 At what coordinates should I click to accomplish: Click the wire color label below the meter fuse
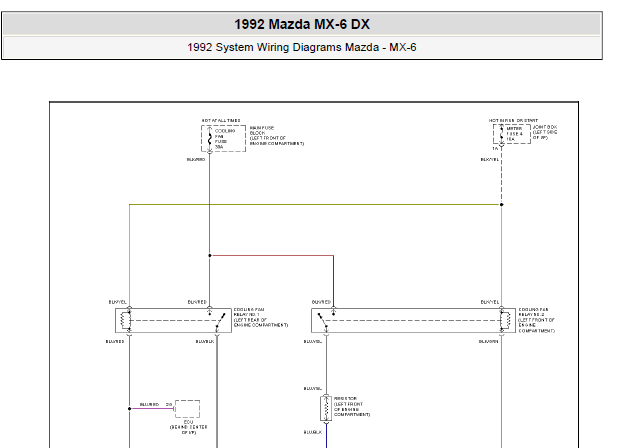click(490, 160)
